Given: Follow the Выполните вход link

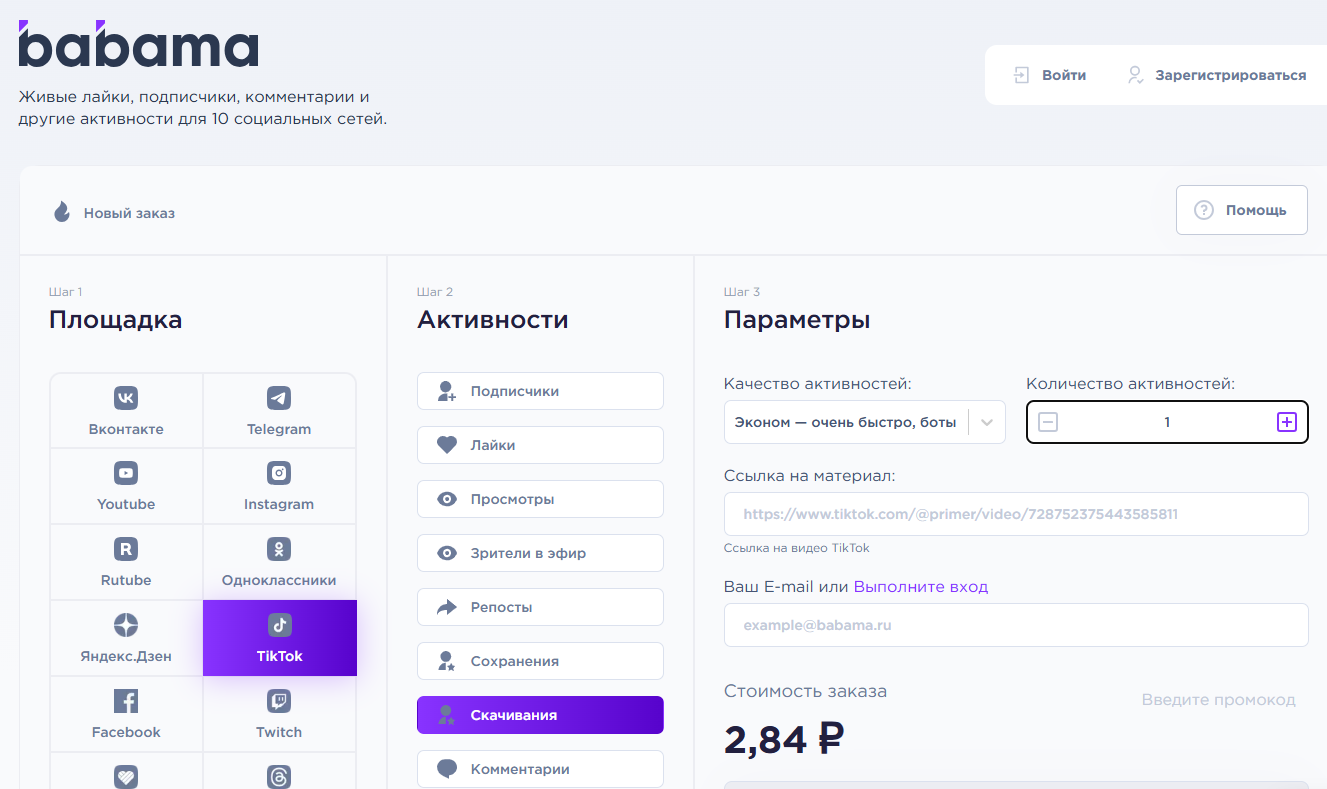Looking at the screenshot, I should click(x=920, y=587).
